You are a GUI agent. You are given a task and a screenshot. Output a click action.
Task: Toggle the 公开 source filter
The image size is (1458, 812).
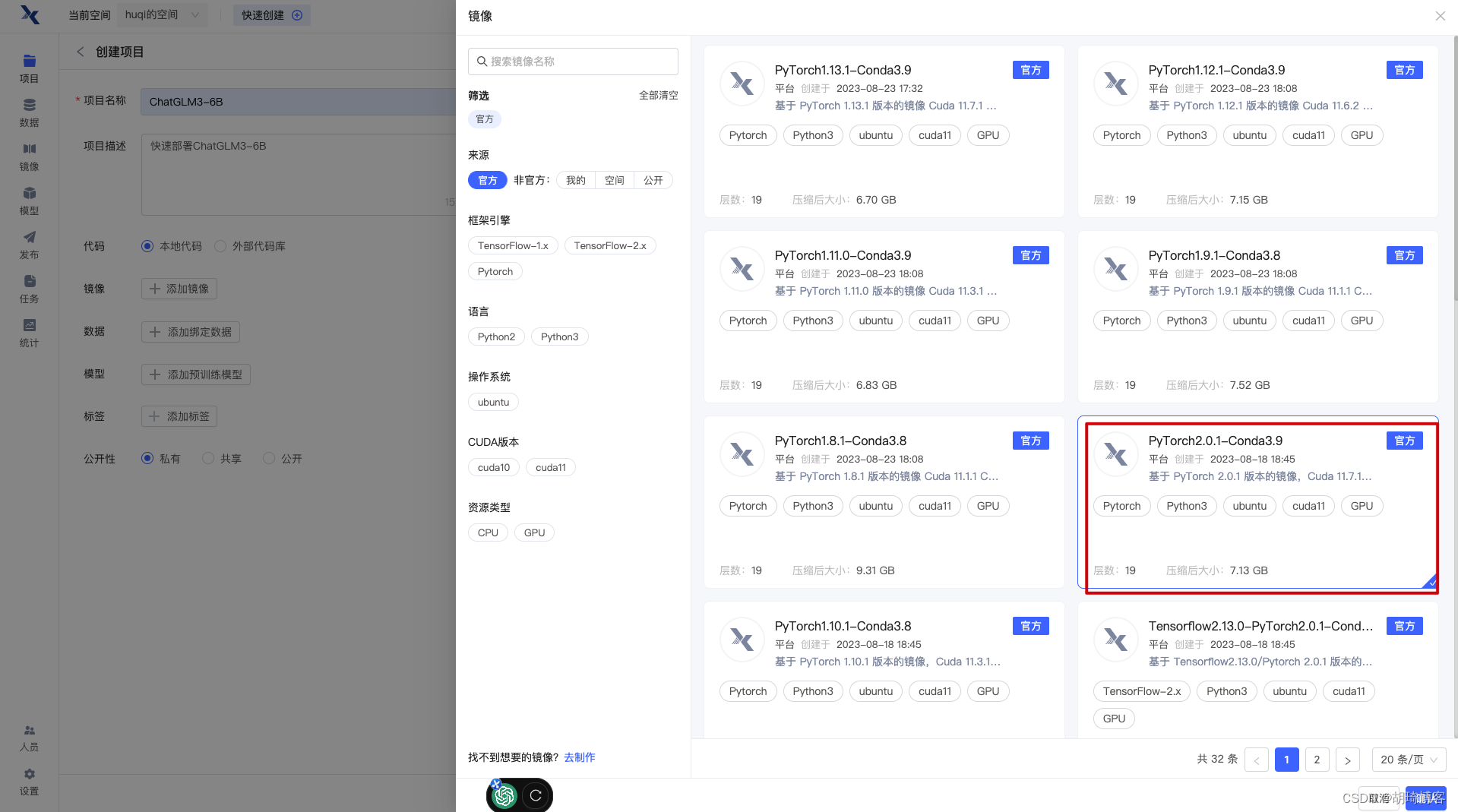tap(653, 180)
